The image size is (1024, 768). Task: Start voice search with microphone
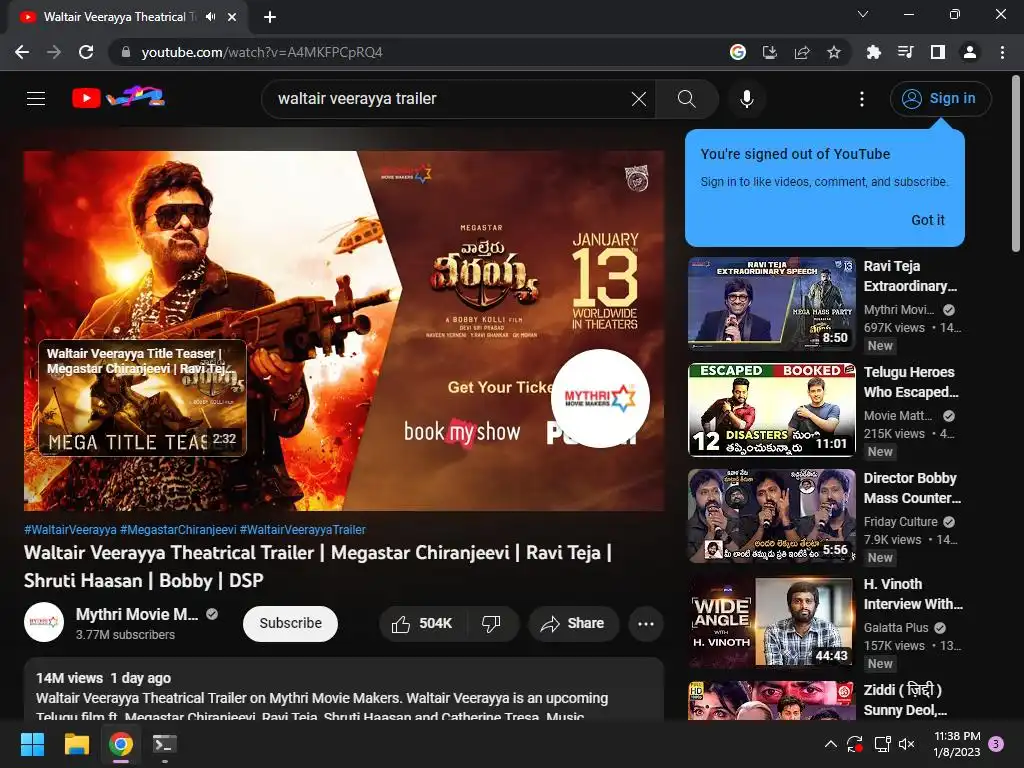click(746, 99)
